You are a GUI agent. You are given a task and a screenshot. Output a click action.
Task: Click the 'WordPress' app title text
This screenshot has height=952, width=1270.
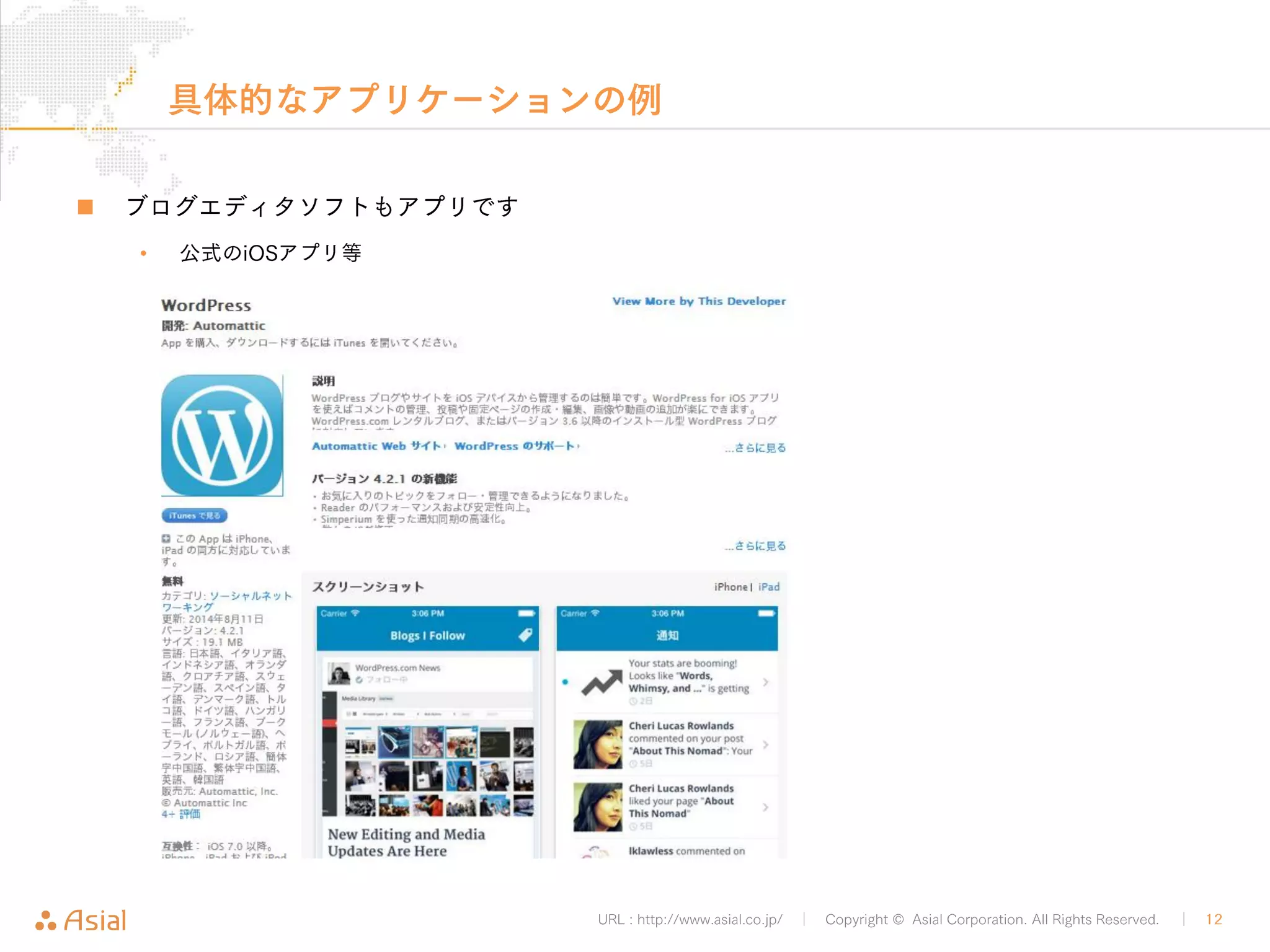(x=206, y=306)
